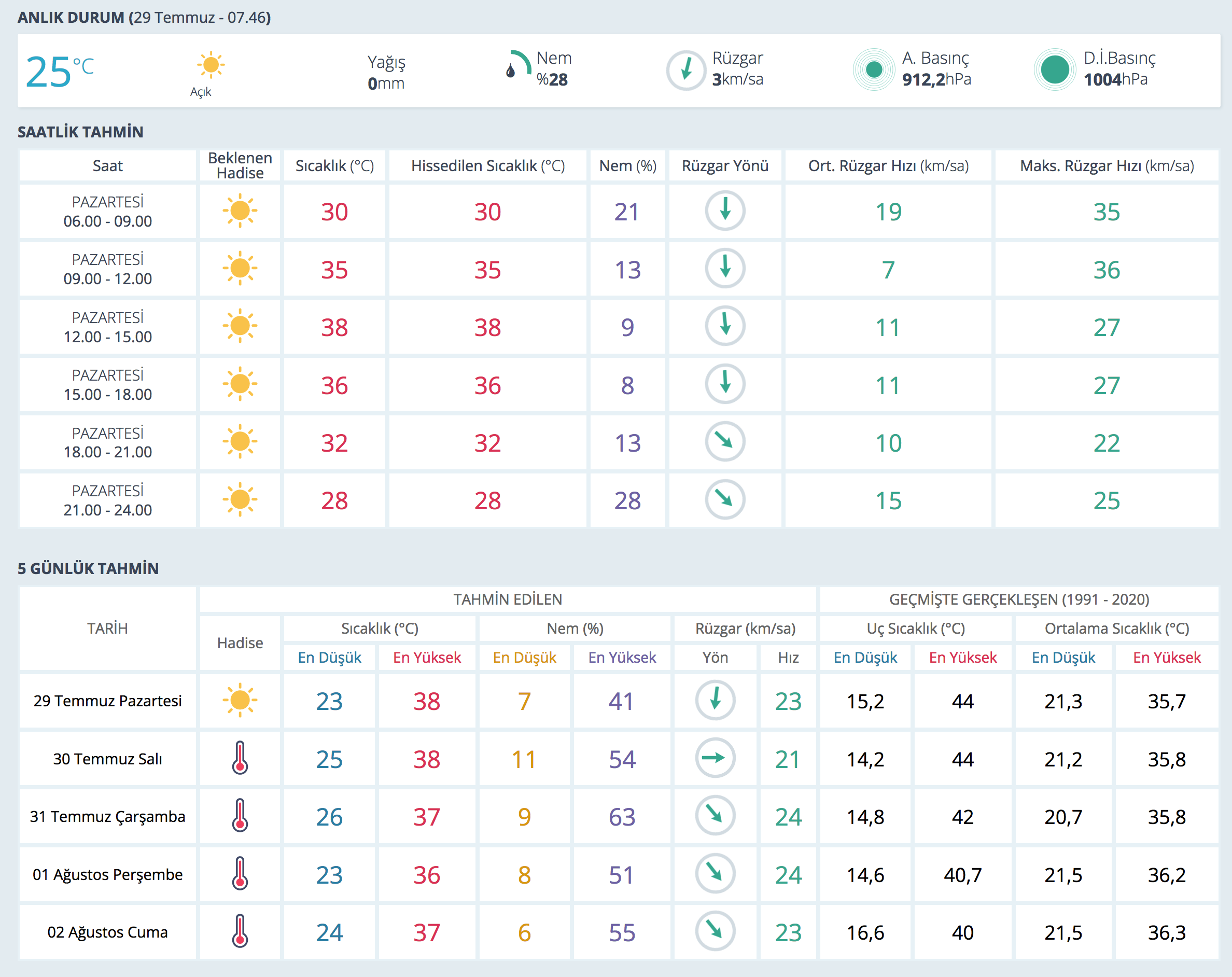This screenshot has height=977, width=1232.
Task: Click wind direction icon for 29 Temmuz Pazartesi
Action: (x=715, y=700)
